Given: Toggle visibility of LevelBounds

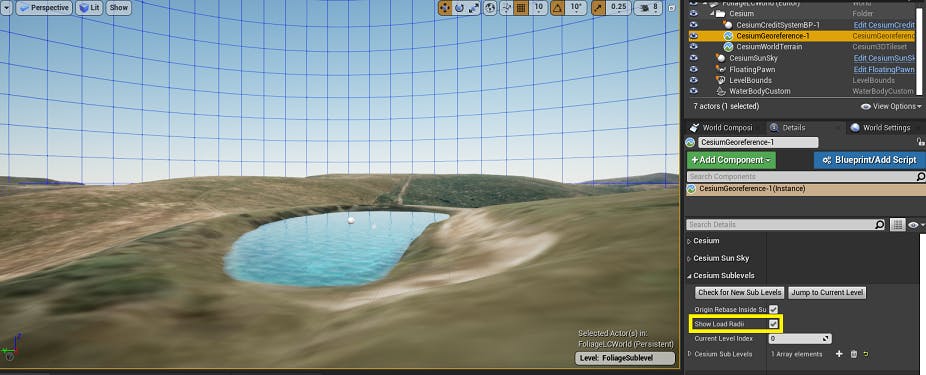Looking at the screenshot, I should 694,80.
